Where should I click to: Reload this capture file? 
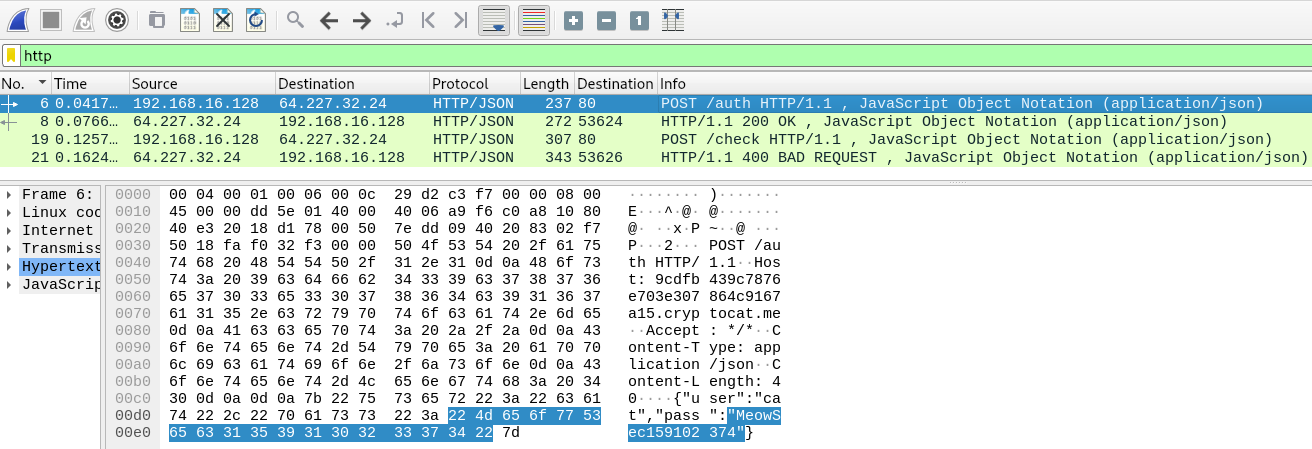pyautogui.click(x=256, y=19)
